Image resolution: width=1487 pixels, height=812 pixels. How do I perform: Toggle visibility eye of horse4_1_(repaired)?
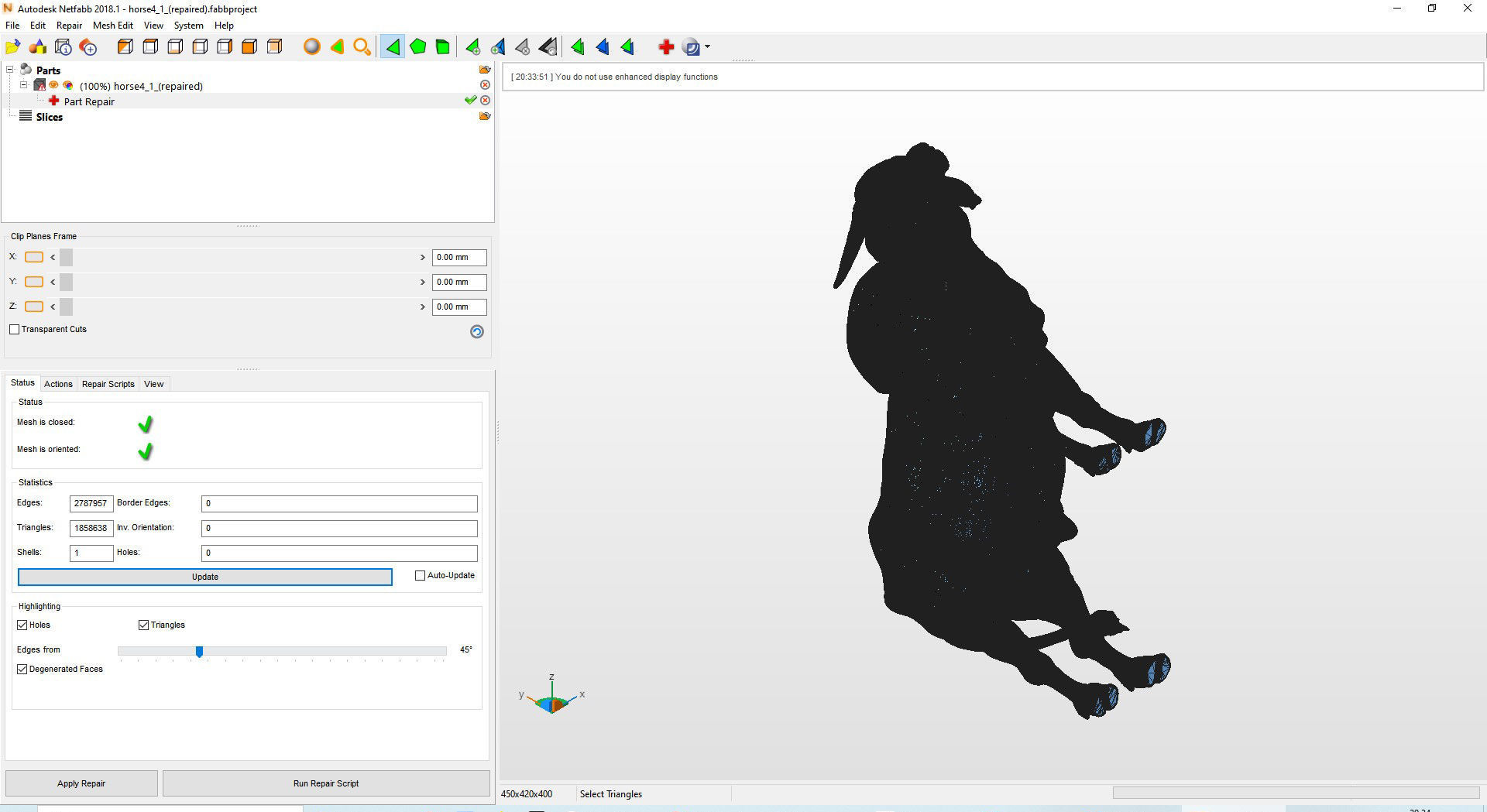point(54,85)
